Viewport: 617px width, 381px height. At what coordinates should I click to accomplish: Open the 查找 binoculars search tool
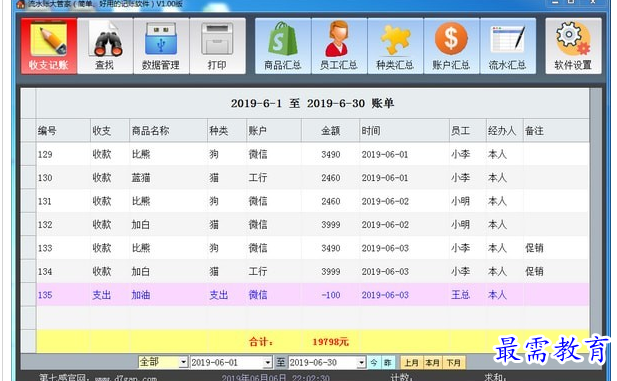(x=105, y=46)
